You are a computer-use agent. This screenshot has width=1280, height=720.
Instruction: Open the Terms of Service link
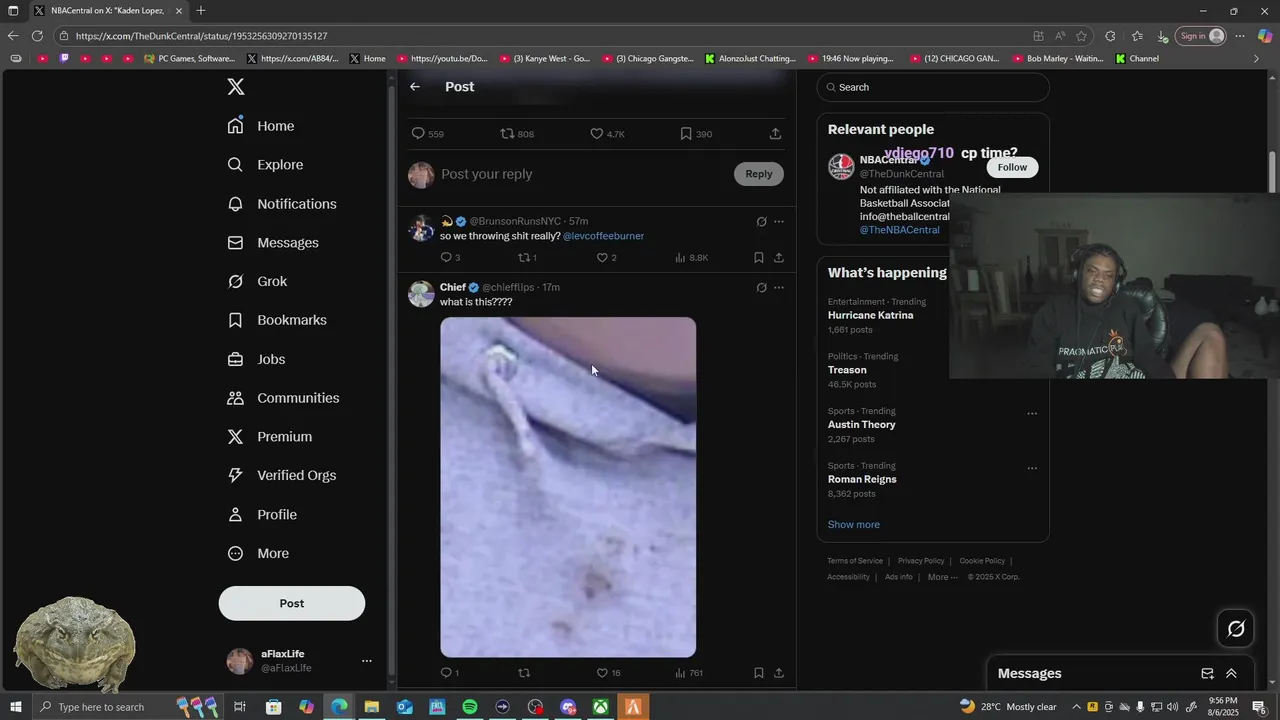click(x=855, y=561)
